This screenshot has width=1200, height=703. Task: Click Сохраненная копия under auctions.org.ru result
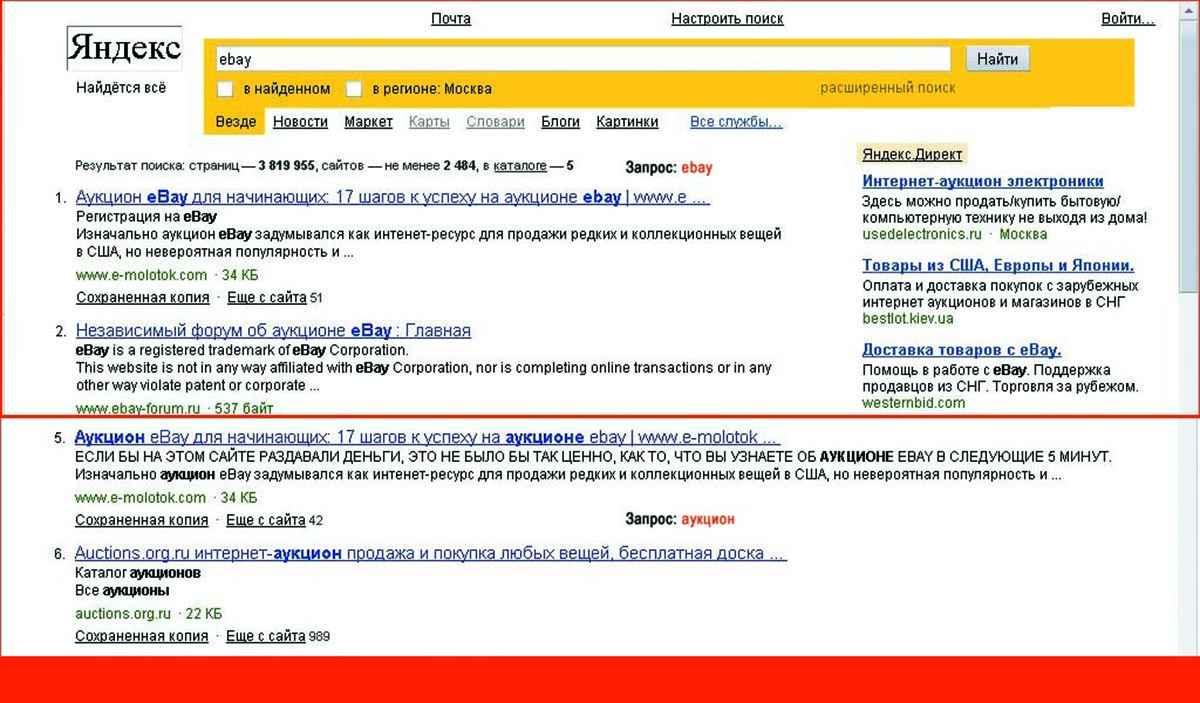142,636
